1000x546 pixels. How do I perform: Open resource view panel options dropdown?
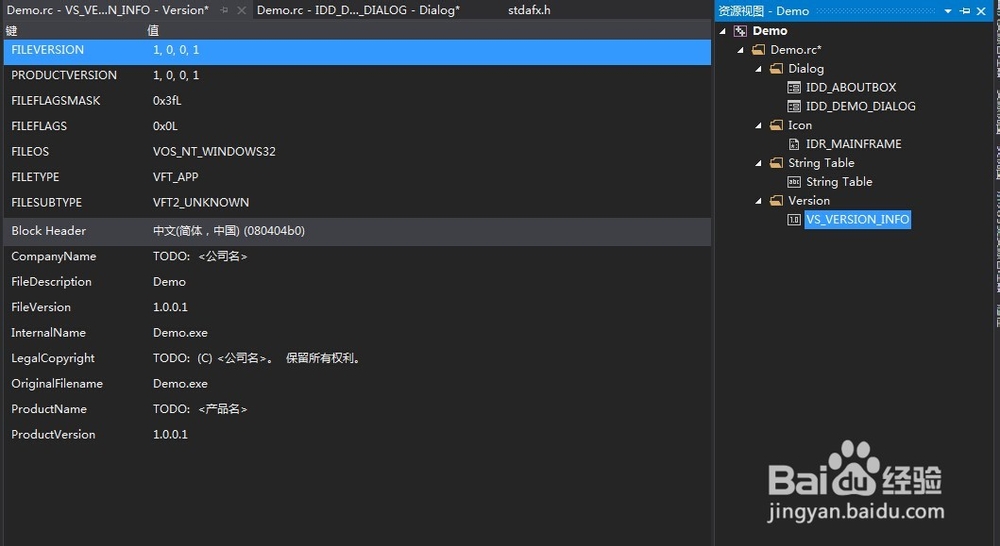click(948, 11)
